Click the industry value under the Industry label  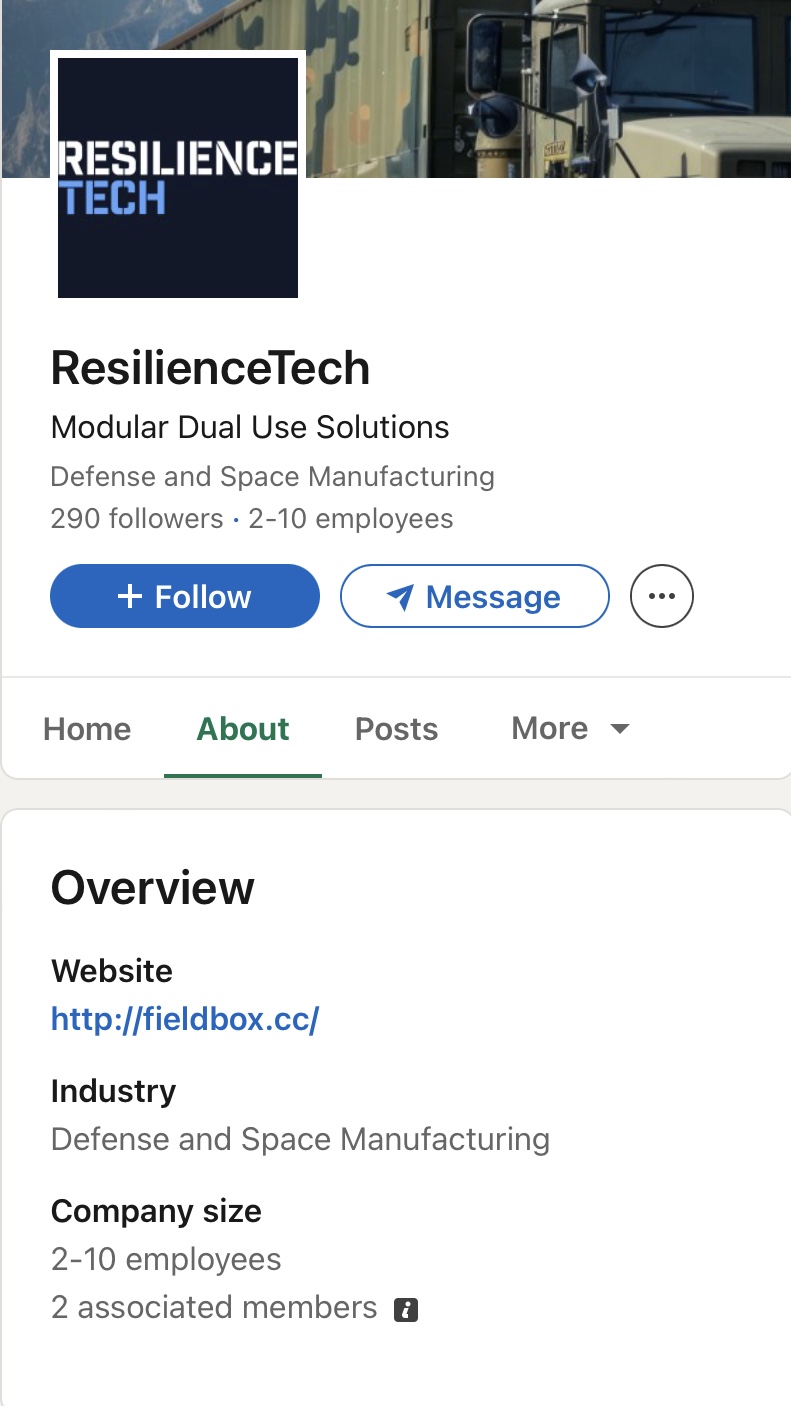(x=300, y=1140)
